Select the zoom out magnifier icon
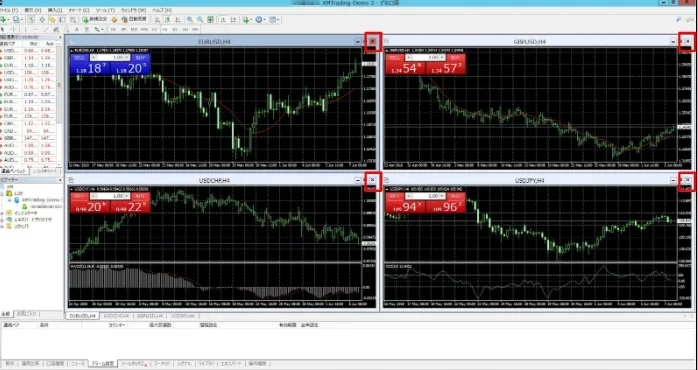The height and width of the screenshot is (370, 698). point(200,19)
